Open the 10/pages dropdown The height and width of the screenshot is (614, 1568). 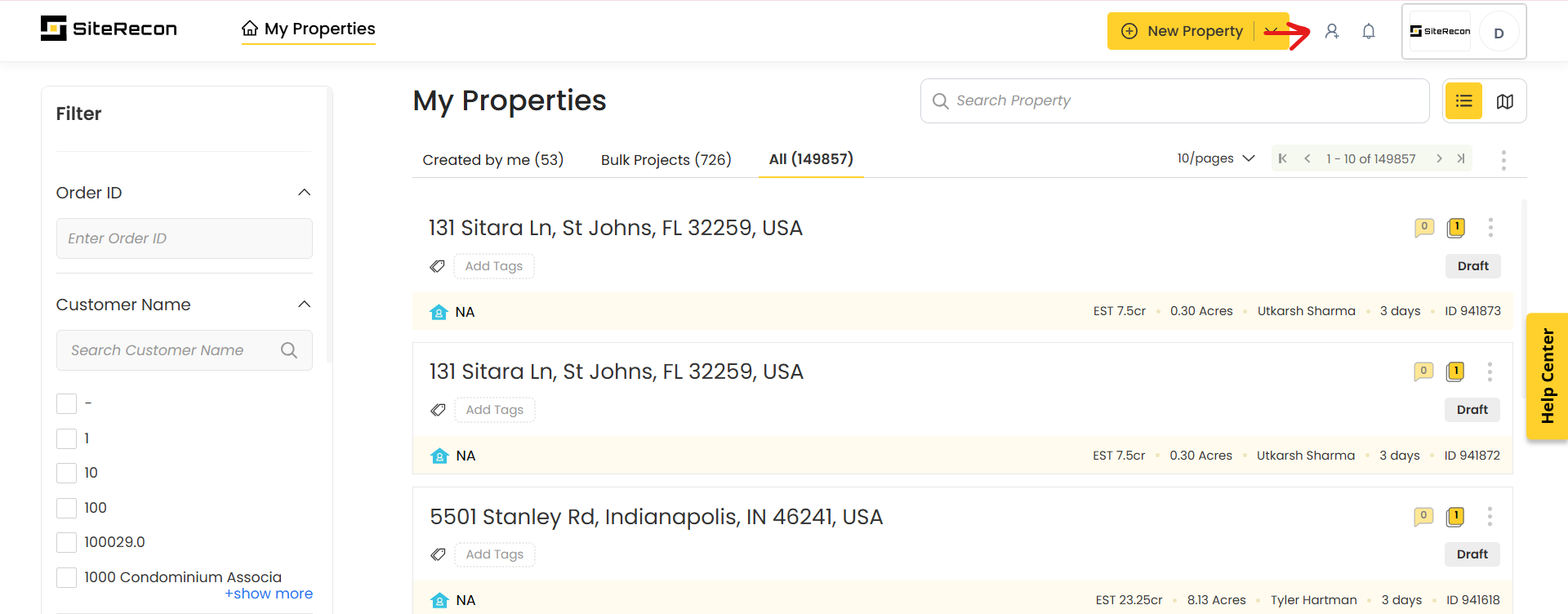(1215, 158)
